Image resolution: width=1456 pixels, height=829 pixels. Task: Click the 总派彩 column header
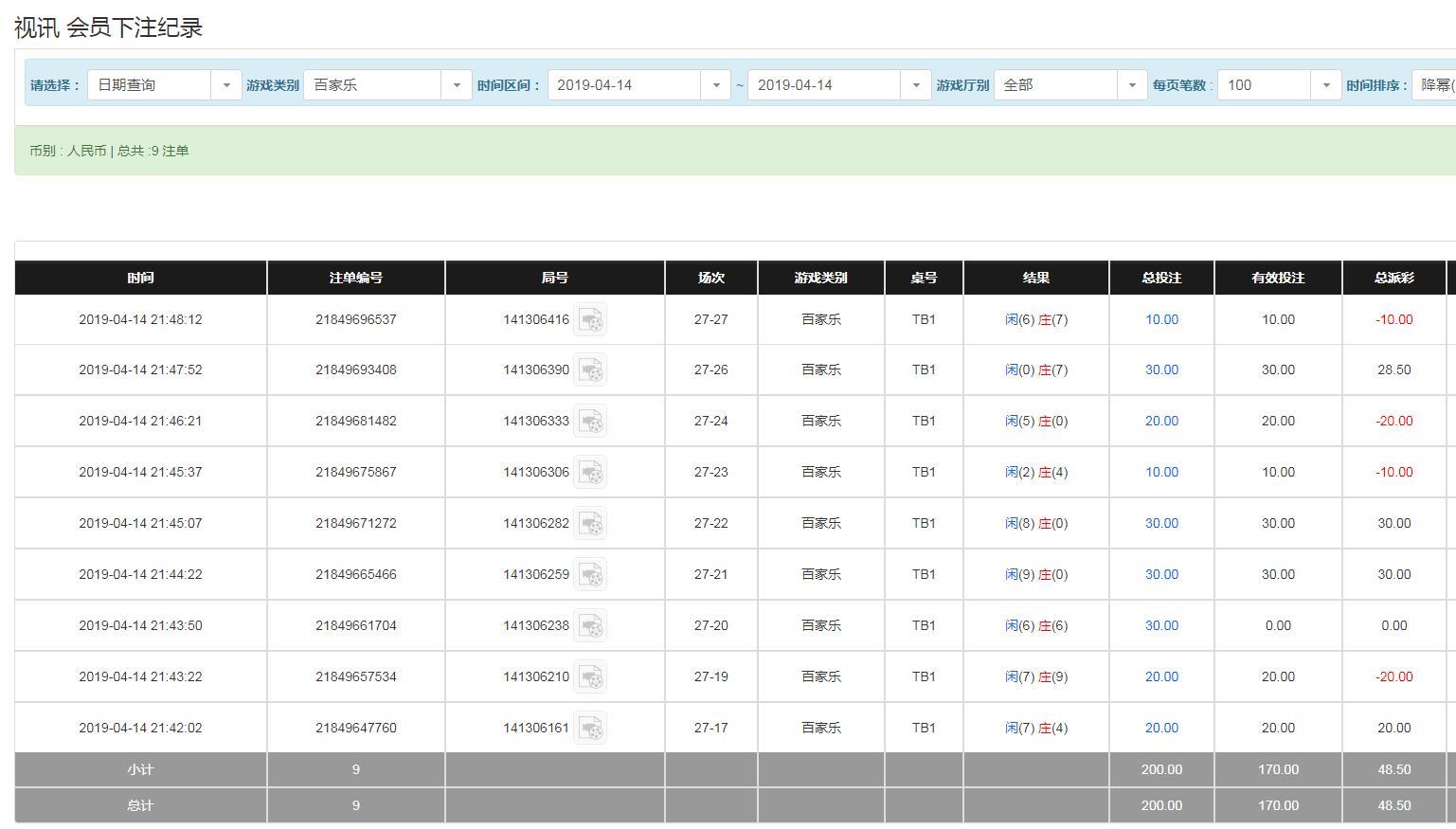[1394, 278]
